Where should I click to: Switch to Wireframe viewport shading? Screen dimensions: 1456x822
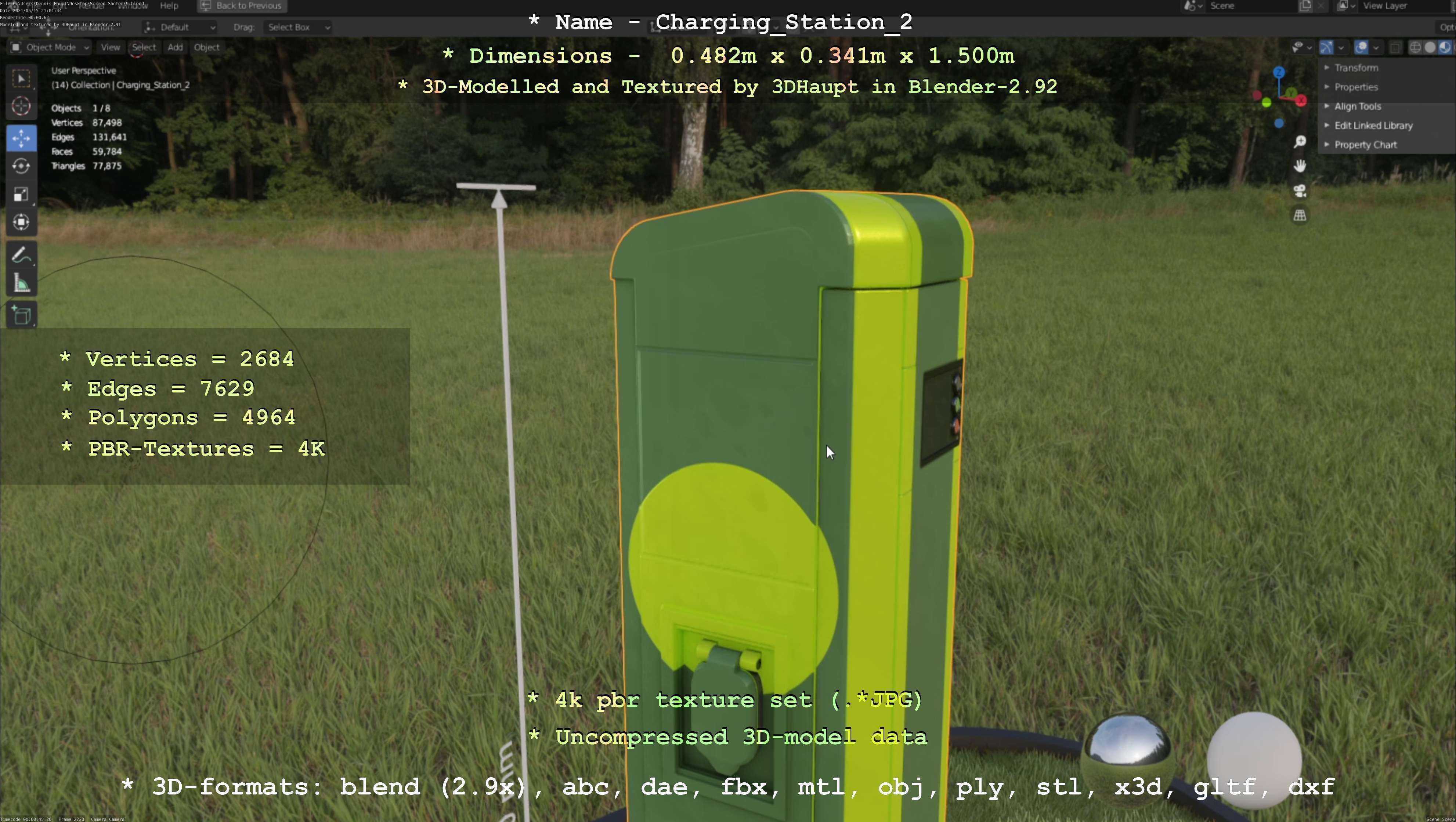point(1415,47)
